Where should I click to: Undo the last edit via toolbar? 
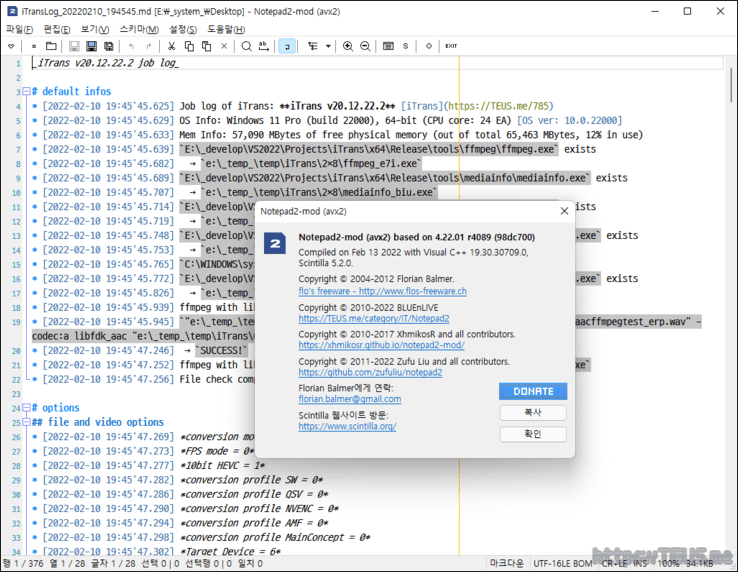[x=131, y=46]
